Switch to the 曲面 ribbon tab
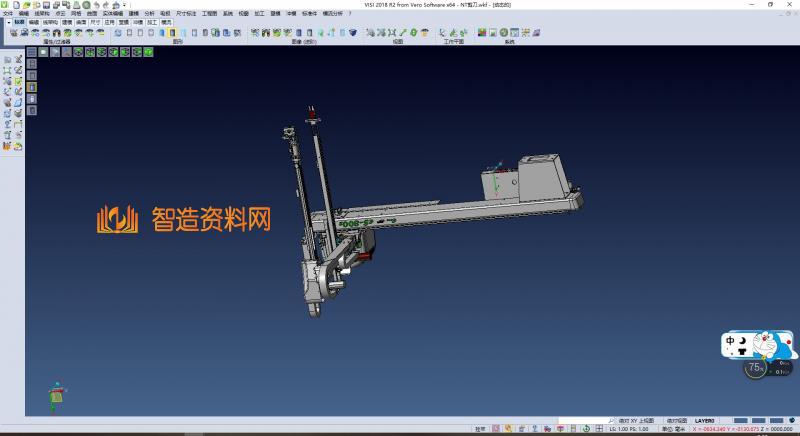This screenshot has height=436, width=800. [x=79, y=21]
